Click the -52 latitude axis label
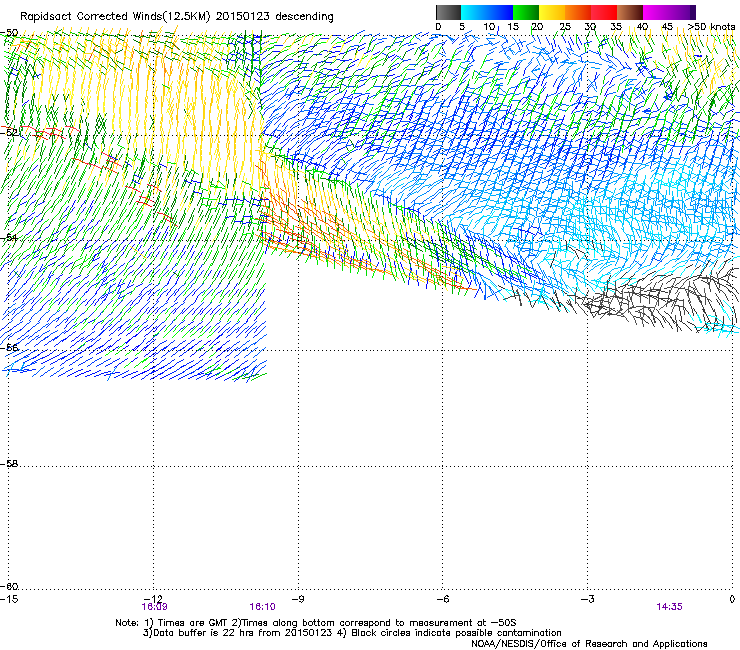 click(x=9, y=133)
